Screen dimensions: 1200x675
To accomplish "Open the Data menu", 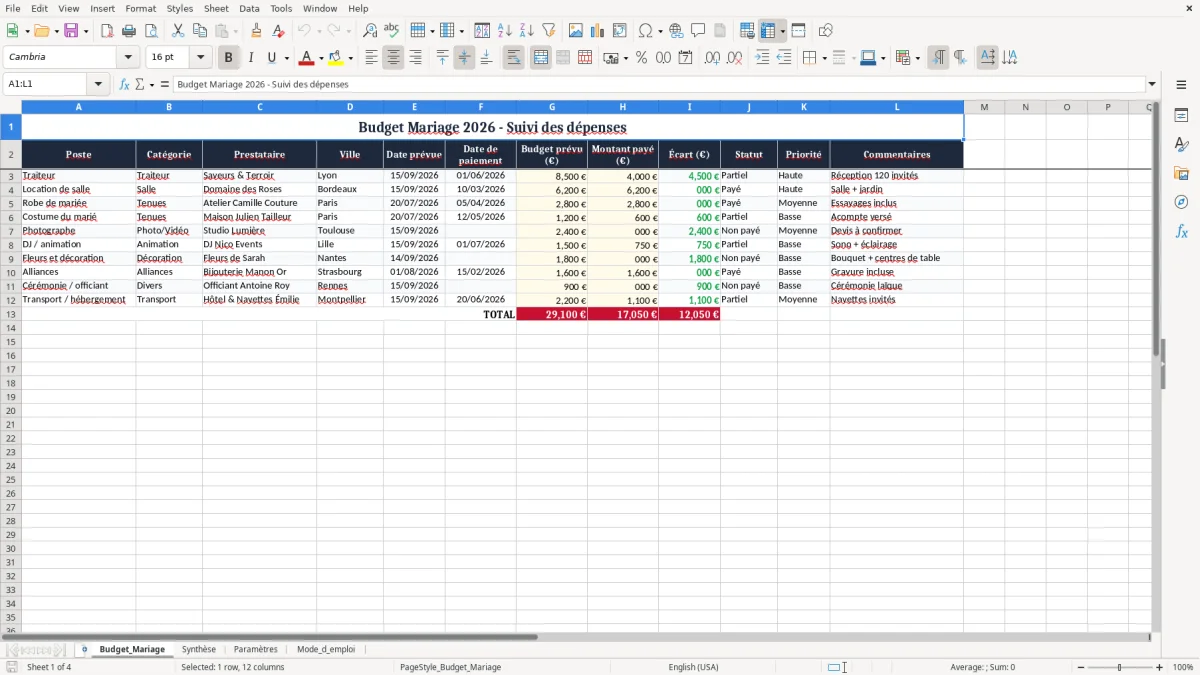I will [x=249, y=8].
